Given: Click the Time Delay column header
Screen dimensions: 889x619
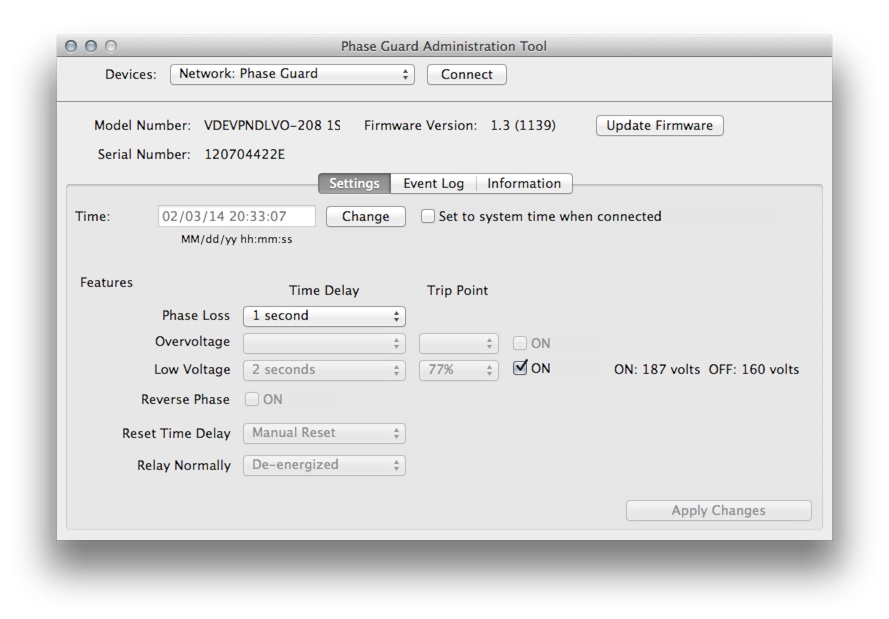Looking at the screenshot, I should click(x=324, y=290).
